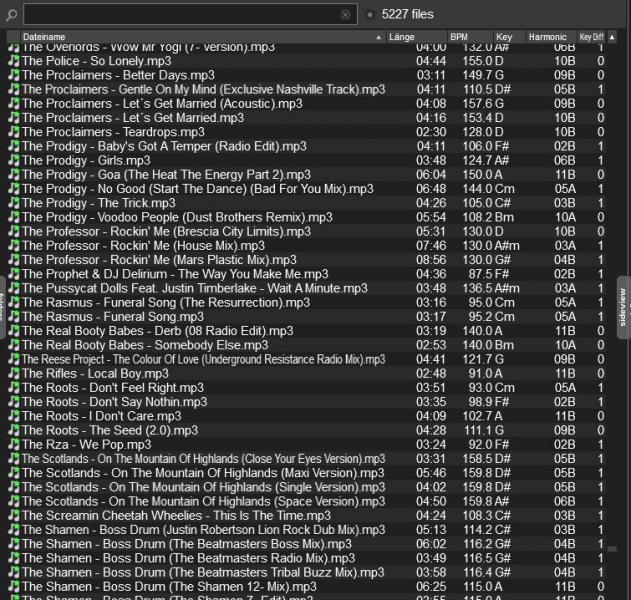This screenshot has height=600, width=631.
Task: Click BPM value 87.5 of The Way You Make Me
Action: (x=480, y=274)
